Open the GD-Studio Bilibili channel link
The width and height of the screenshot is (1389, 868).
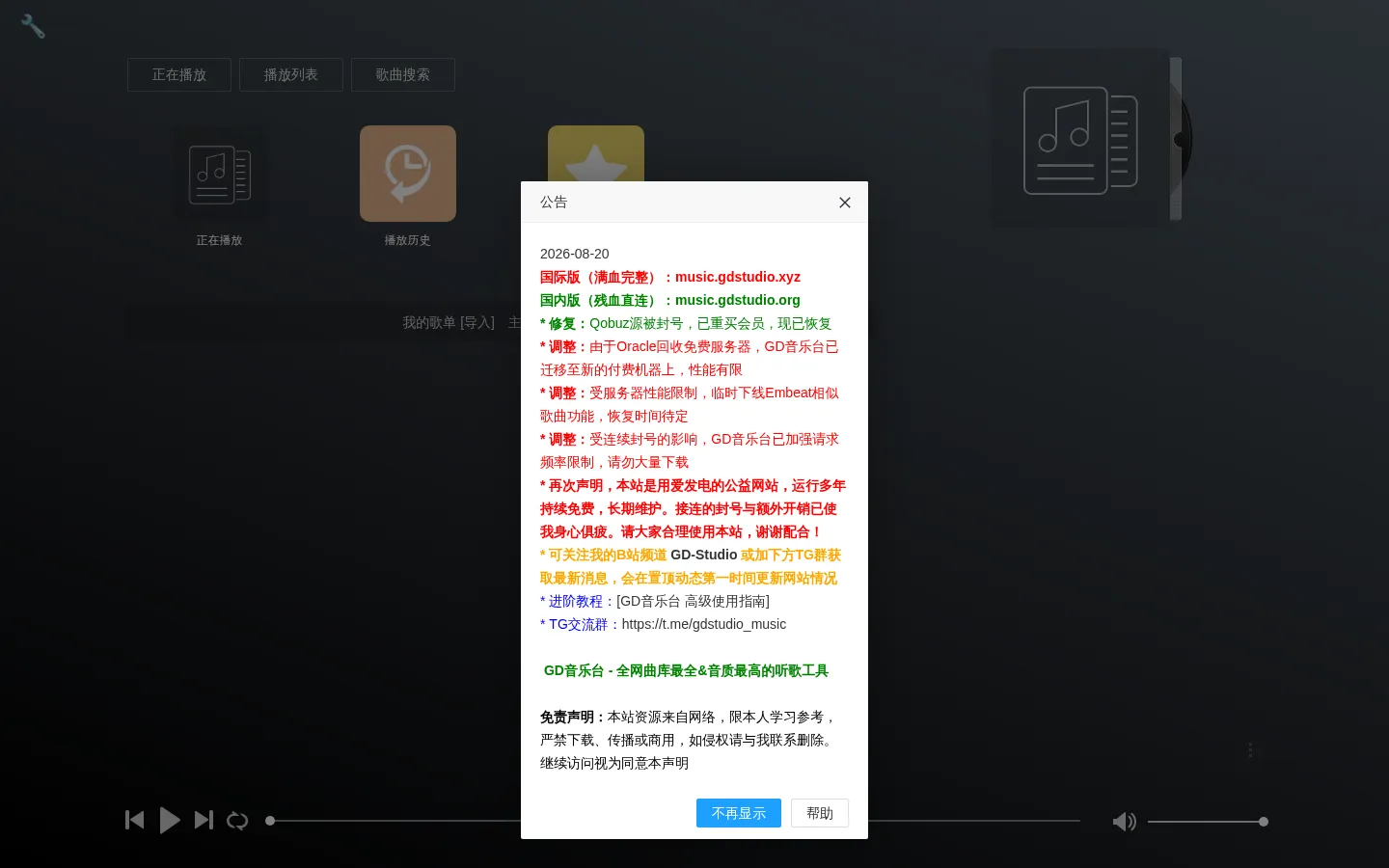coord(704,555)
